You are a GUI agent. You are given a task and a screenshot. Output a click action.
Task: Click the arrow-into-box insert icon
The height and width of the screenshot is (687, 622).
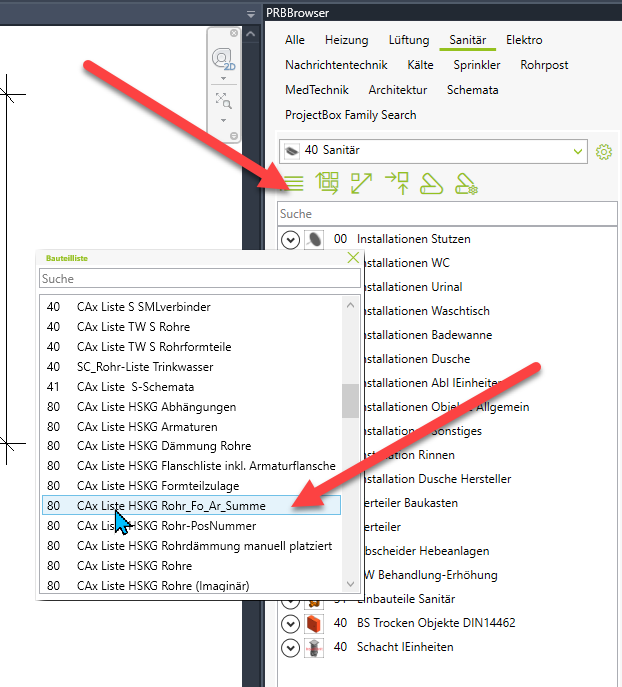tap(396, 183)
